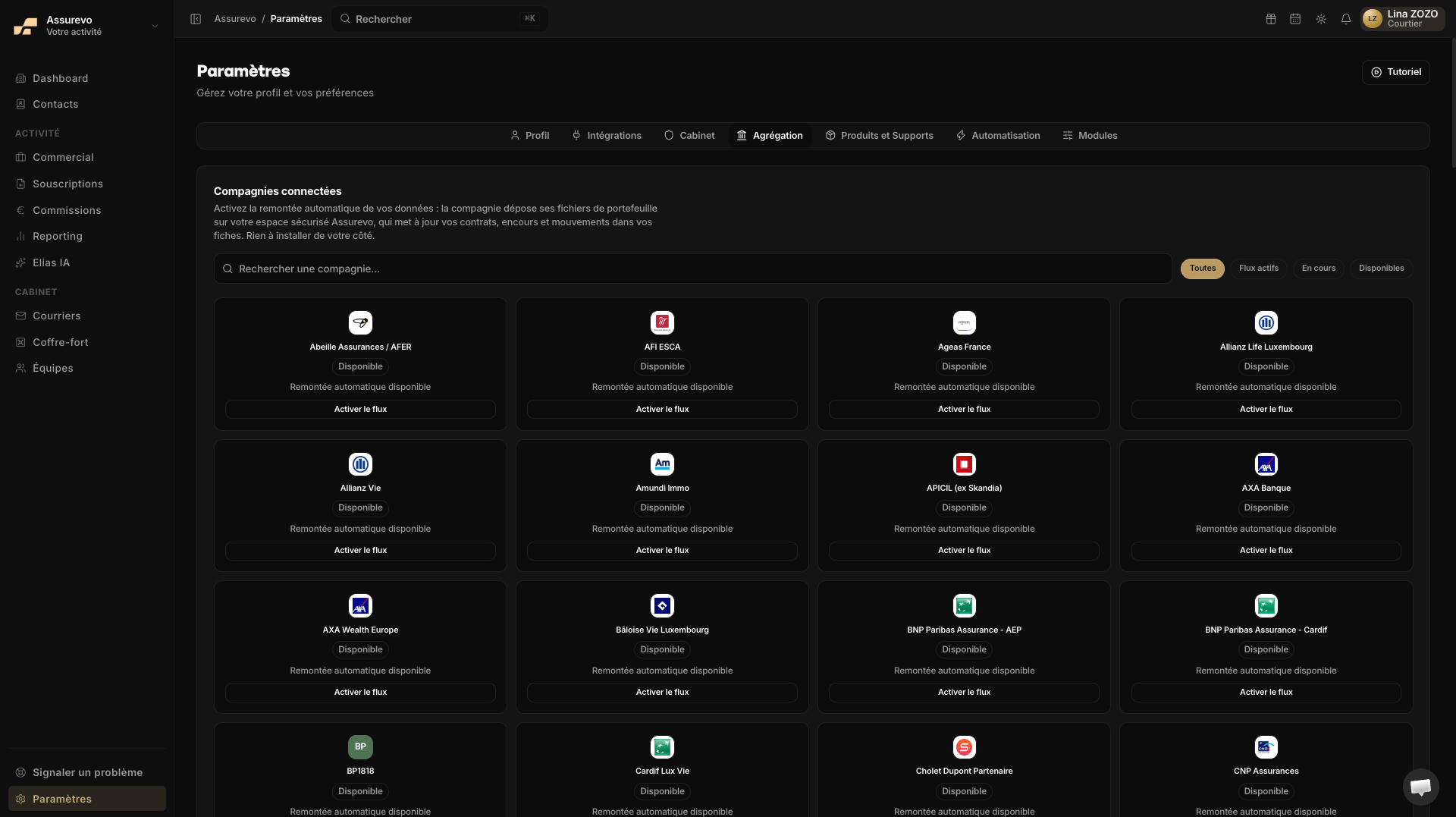
Task: Open Équipes page
Action: pyautogui.click(x=86, y=368)
